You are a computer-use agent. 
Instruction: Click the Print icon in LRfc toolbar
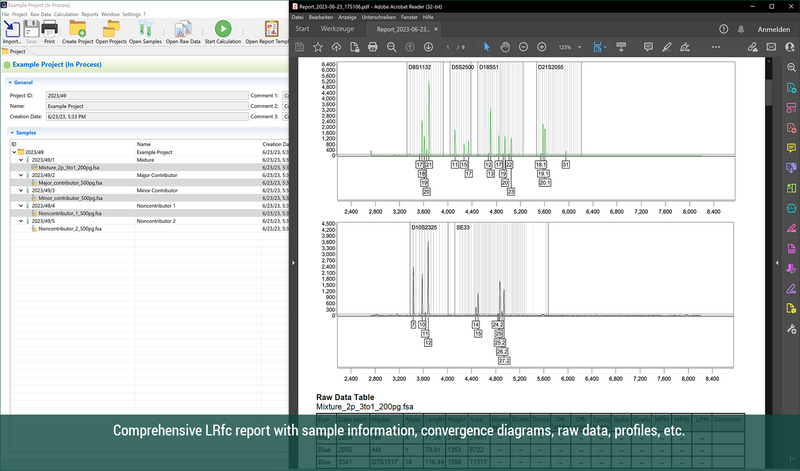pyautogui.click(x=49, y=29)
